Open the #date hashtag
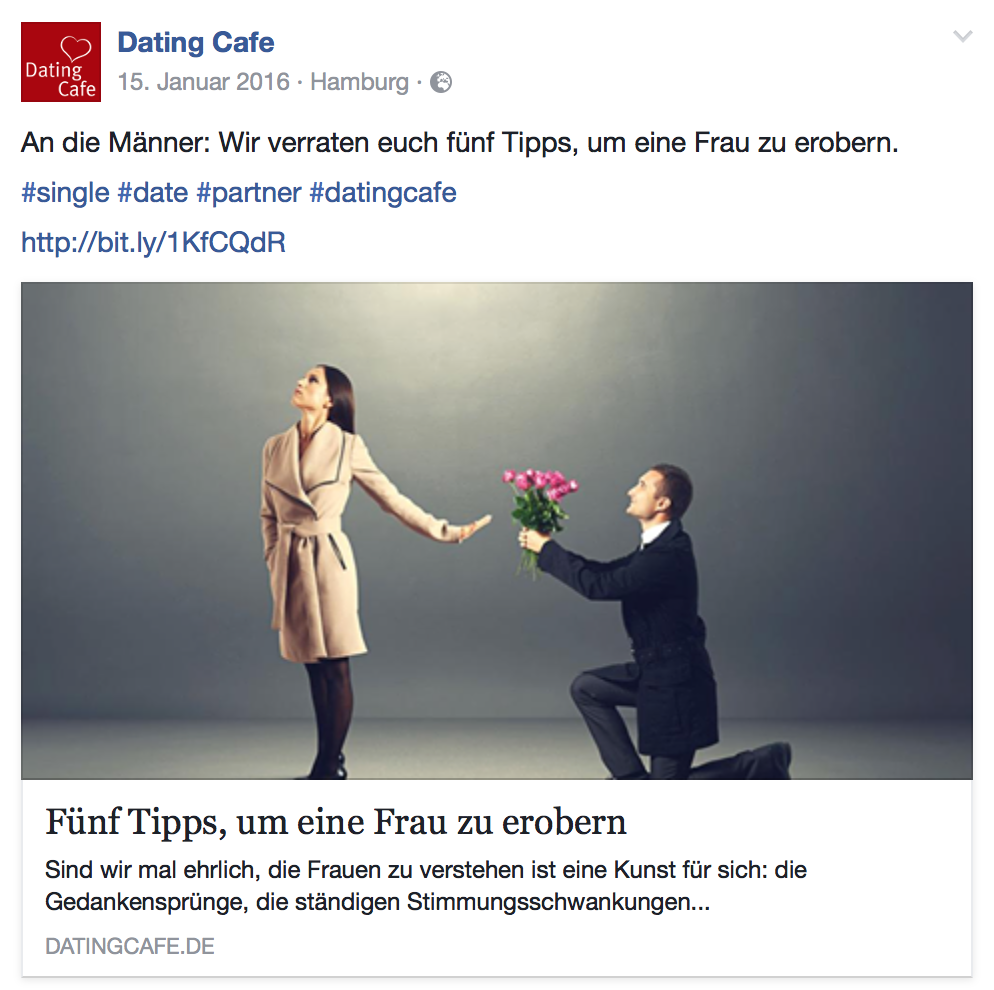The height and width of the screenshot is (990, 994). [153, 193]
